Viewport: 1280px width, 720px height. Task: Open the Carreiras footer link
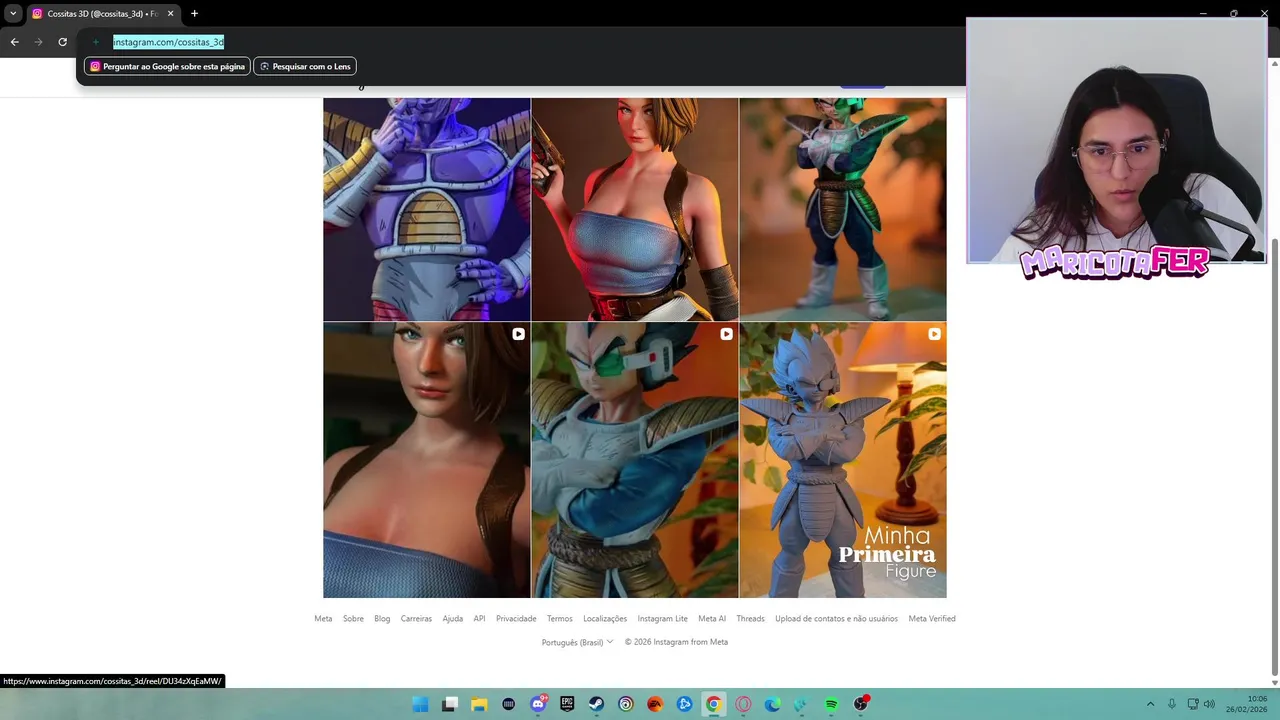[416, 618]
